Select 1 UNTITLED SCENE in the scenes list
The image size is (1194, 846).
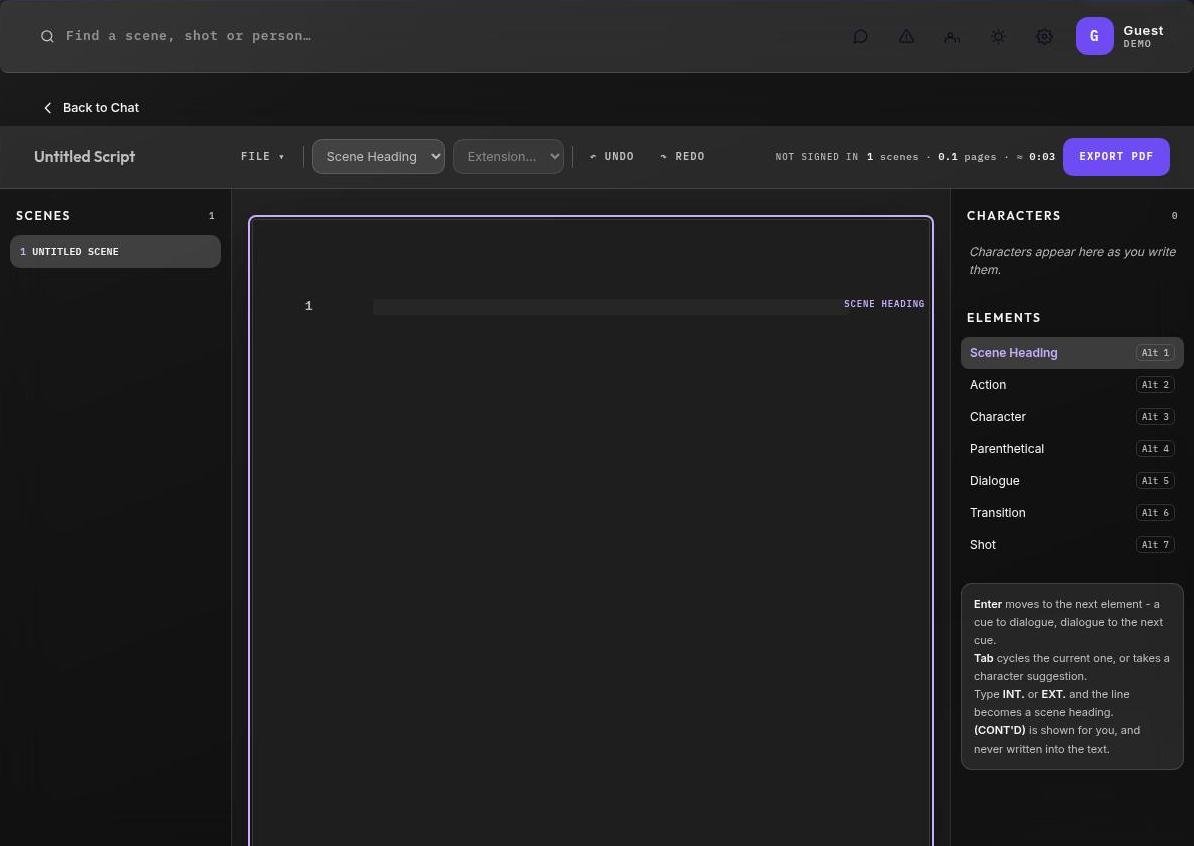(115, 252)
